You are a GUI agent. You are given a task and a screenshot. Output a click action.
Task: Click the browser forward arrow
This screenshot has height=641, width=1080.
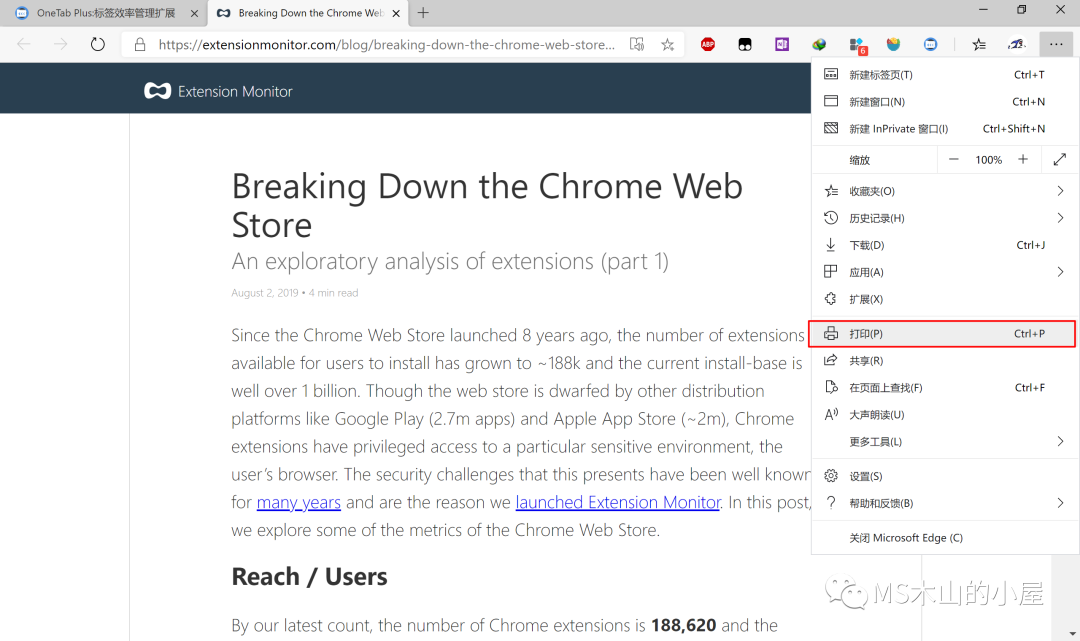pyautogui.click(x=61, y=45)
